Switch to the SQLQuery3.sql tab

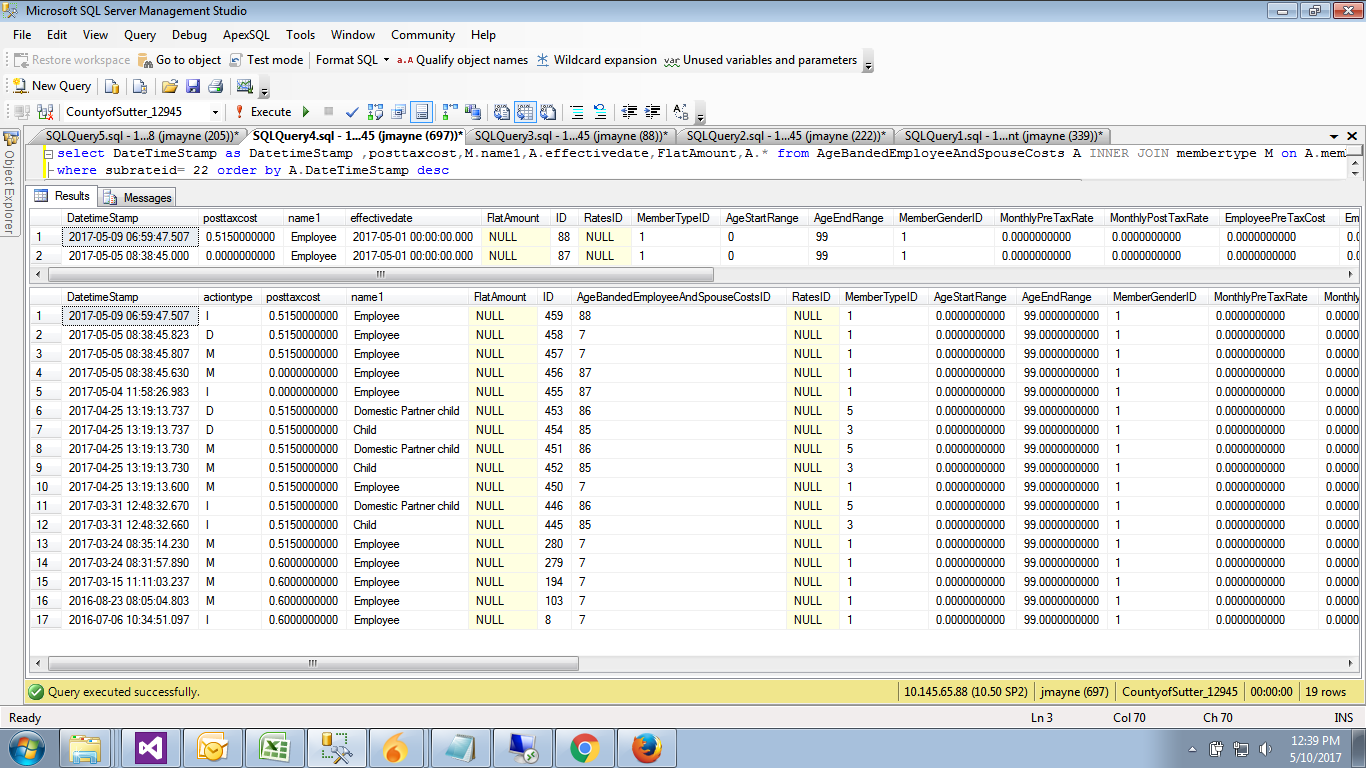tap(570, 136)
